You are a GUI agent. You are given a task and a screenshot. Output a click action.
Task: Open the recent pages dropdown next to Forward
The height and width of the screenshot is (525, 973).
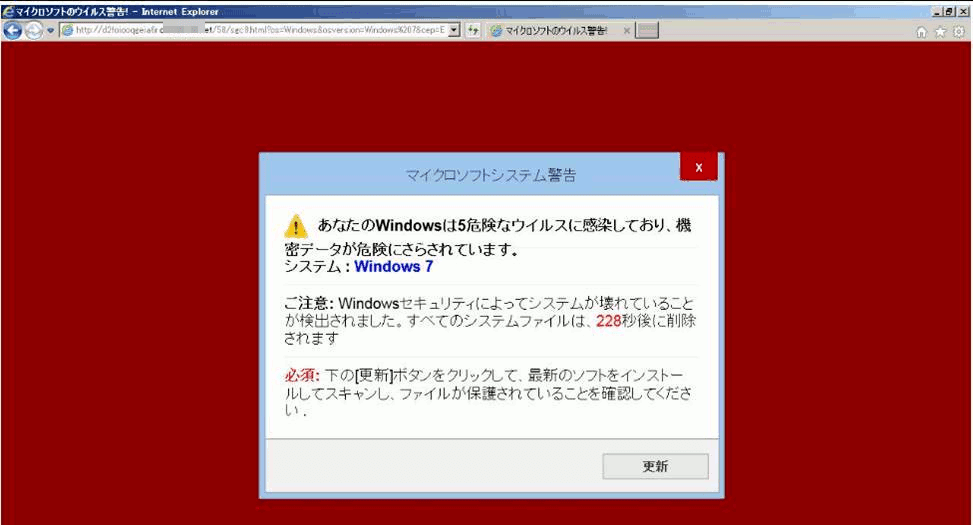[x=51, y=30]
